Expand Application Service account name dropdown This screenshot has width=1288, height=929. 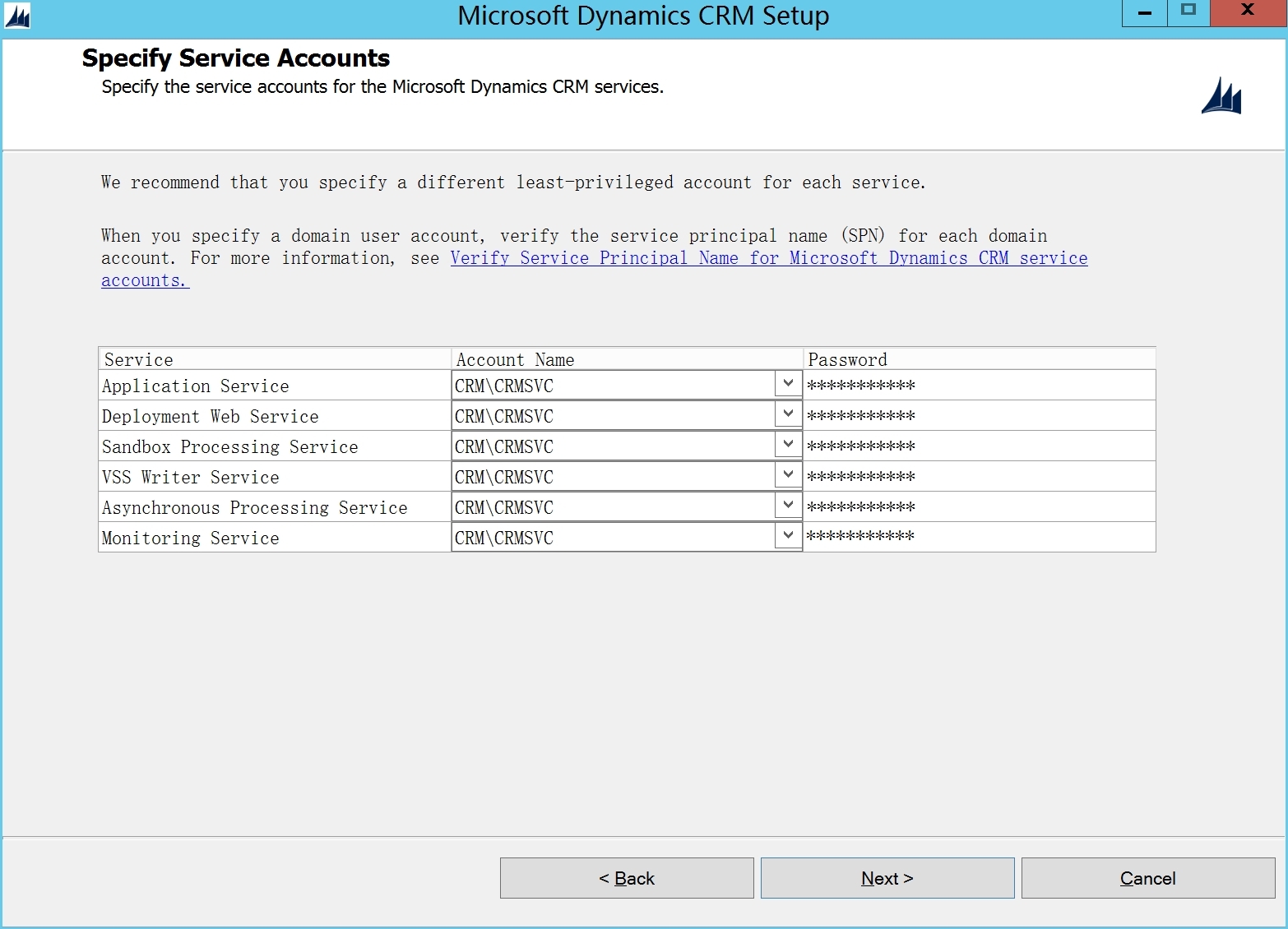pos(787,384)
